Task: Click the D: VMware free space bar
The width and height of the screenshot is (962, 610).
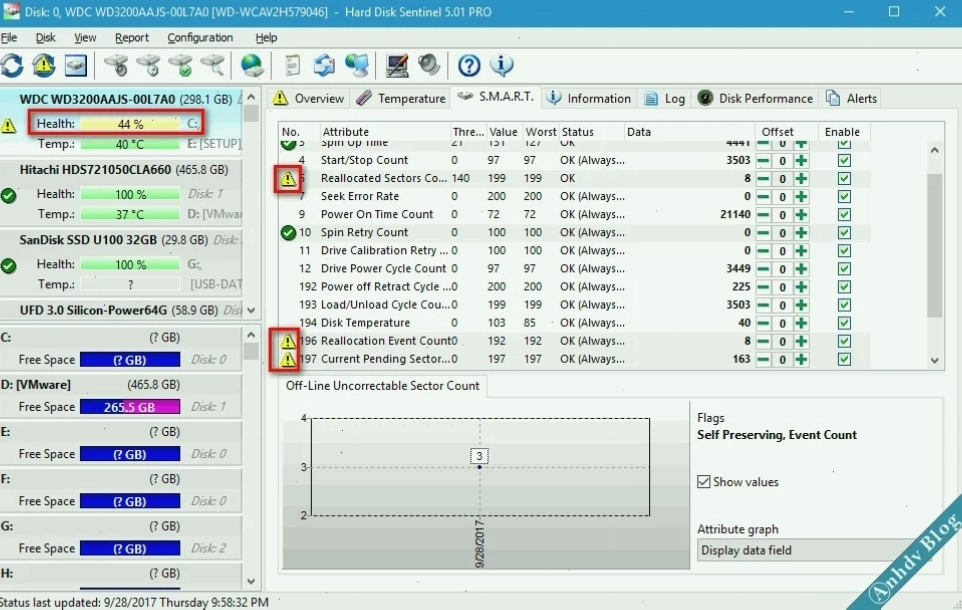Action: (130, 407)
